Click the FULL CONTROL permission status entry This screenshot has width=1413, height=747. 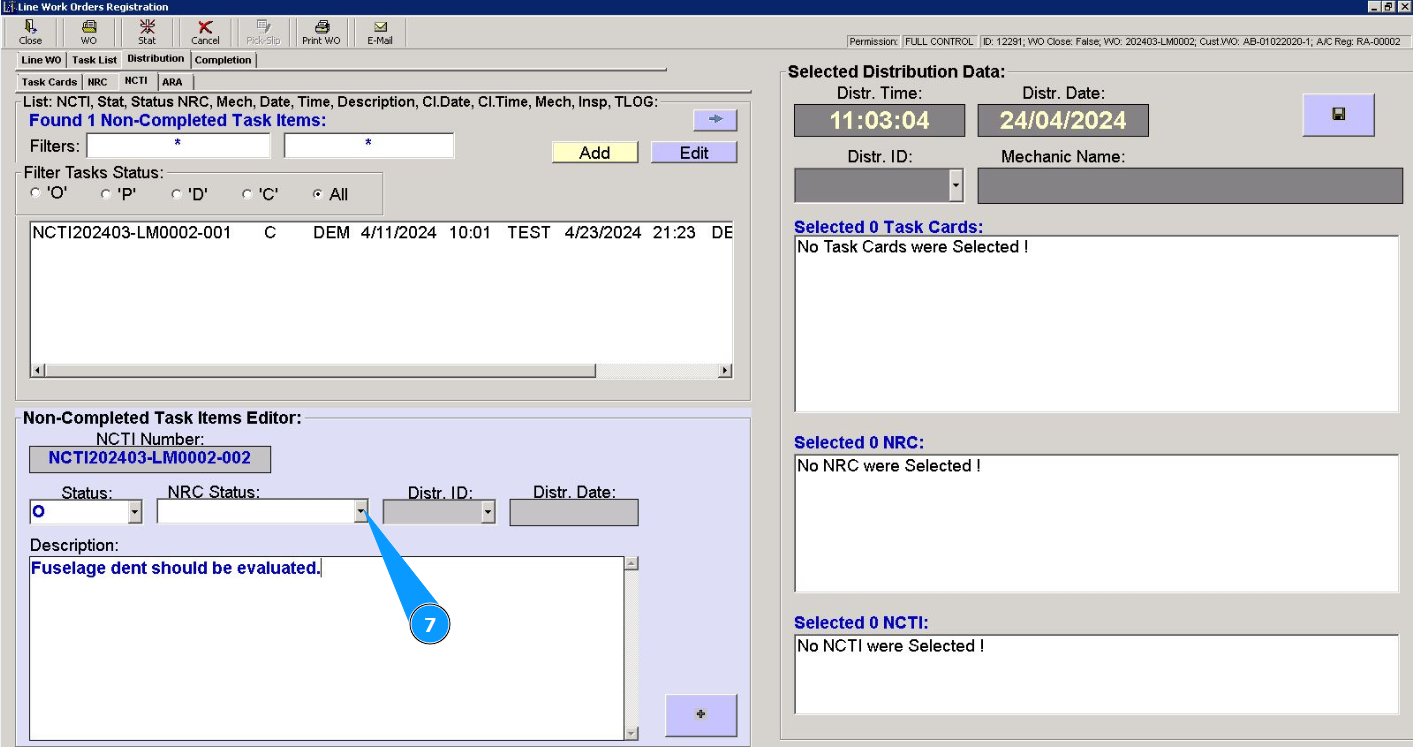[x=939, y=42]
